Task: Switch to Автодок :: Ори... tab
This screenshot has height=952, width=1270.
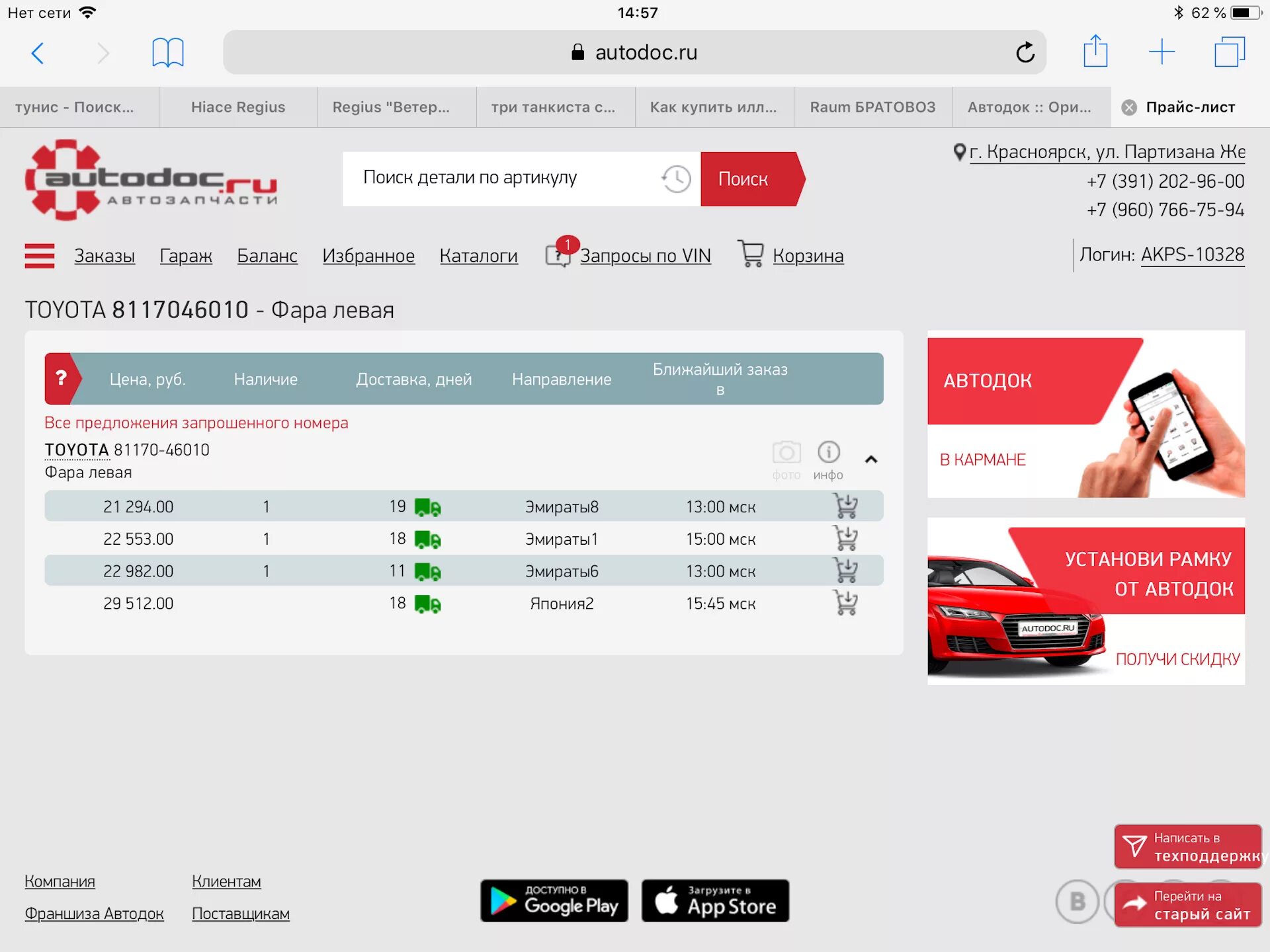Action: (x=1032, y=107)
